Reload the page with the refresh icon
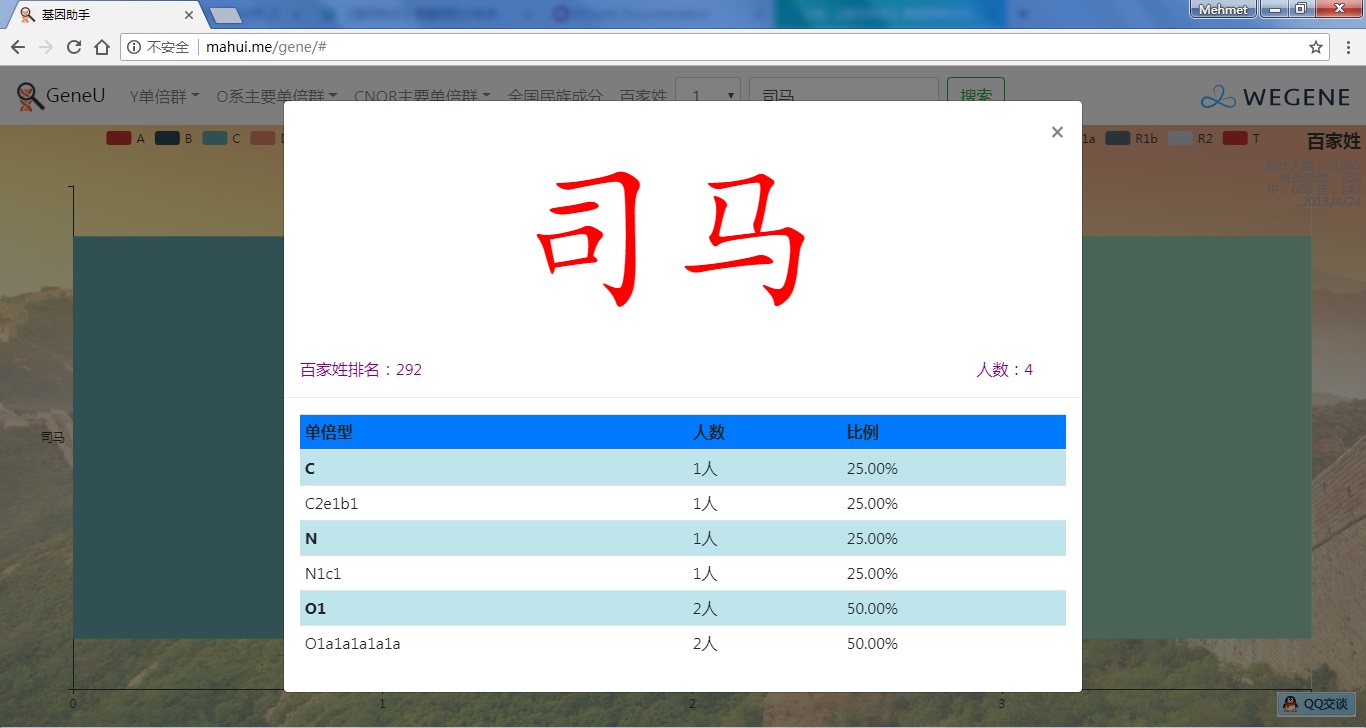This screenshot has height=728, width=1366. (x=73, y=47)
